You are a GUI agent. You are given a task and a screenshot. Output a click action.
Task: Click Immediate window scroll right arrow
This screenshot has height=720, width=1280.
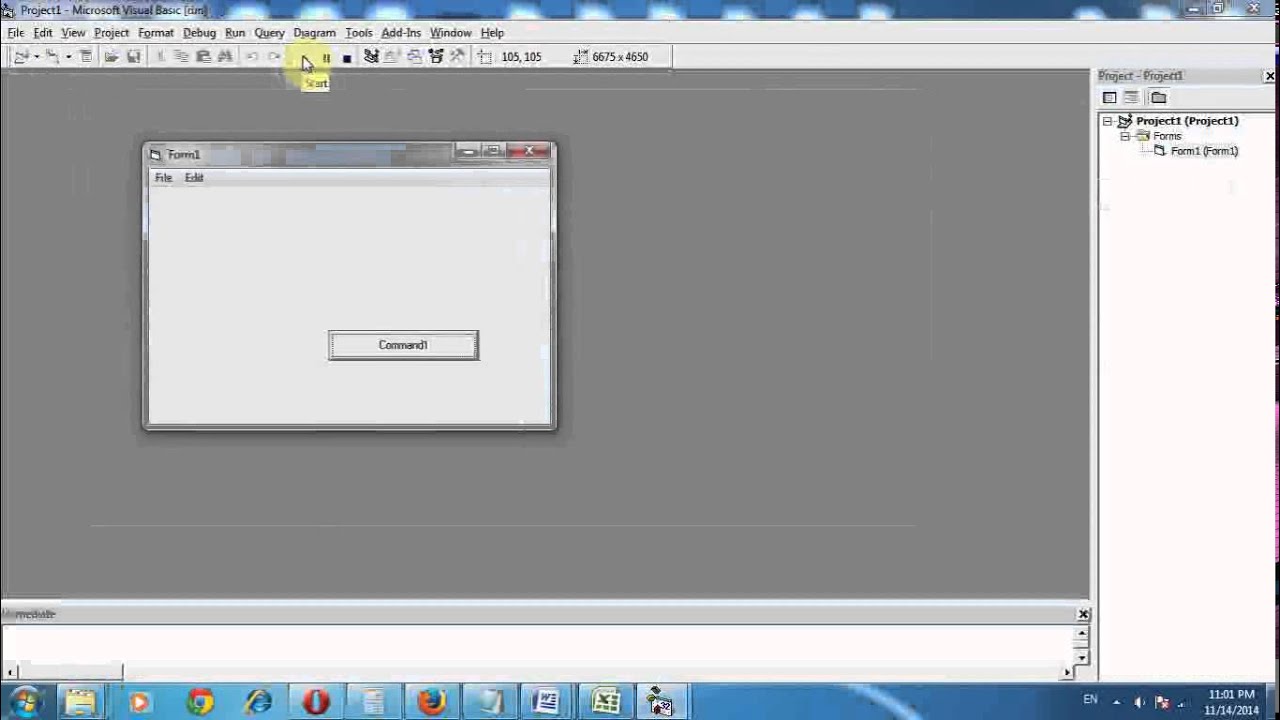click(1068, 672)
